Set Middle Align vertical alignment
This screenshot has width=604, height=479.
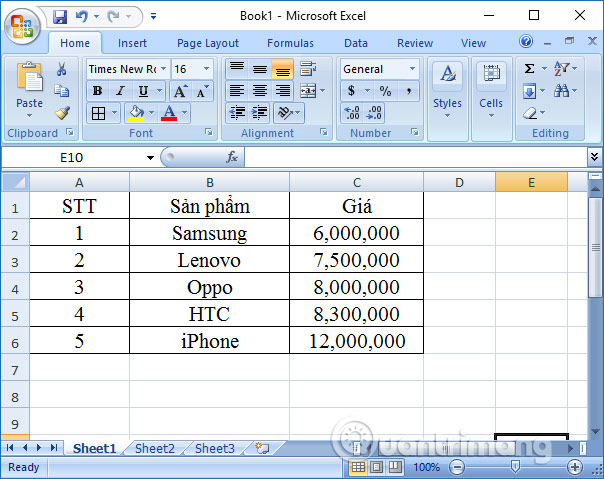[x=260, y=69]
